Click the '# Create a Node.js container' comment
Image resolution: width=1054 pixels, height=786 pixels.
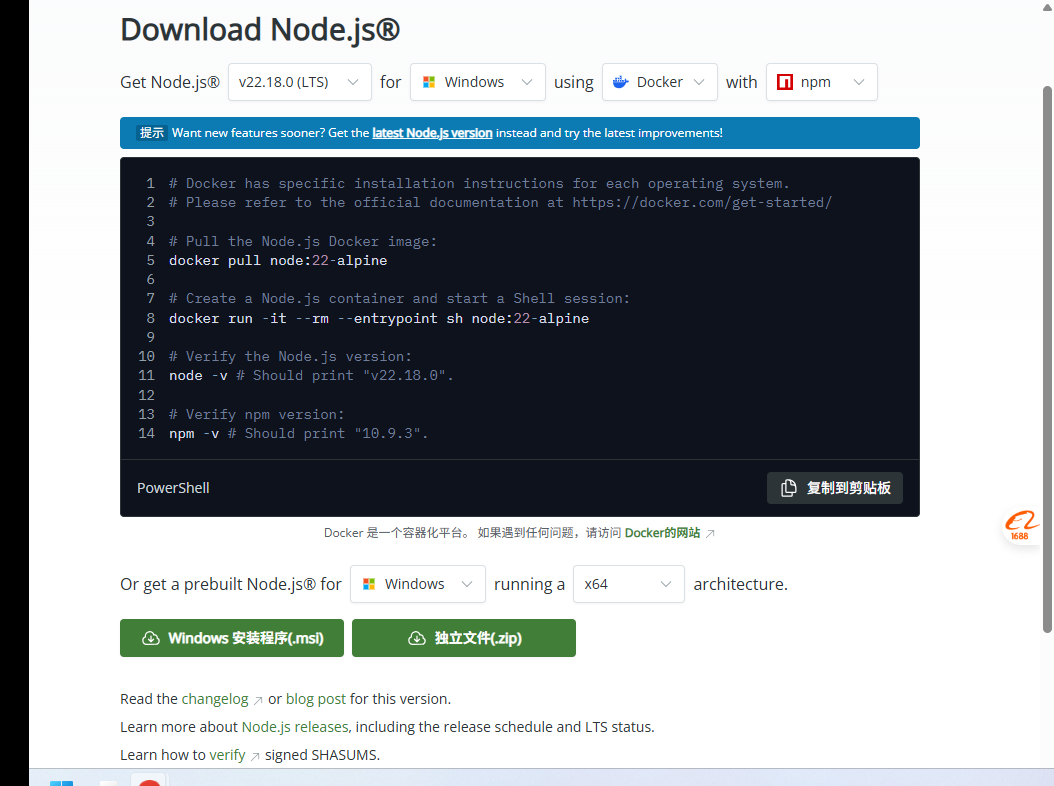point(399,299)
